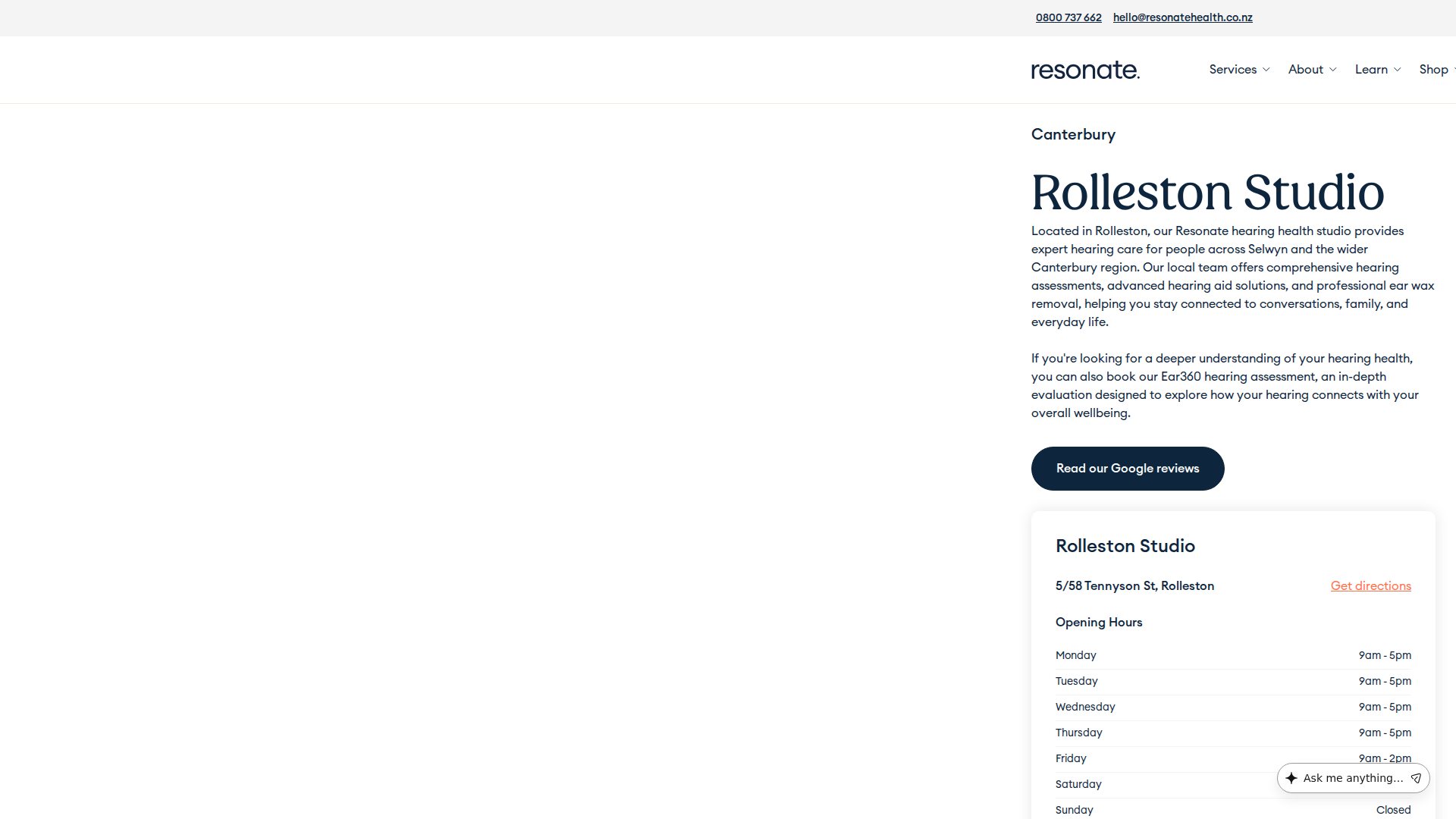Click the paragraph mentioning Ear360 hearing assessment
Image resolution: width=1456 pixels, height=819 pixels.
pyautogui.click(x=1225, y=385)
